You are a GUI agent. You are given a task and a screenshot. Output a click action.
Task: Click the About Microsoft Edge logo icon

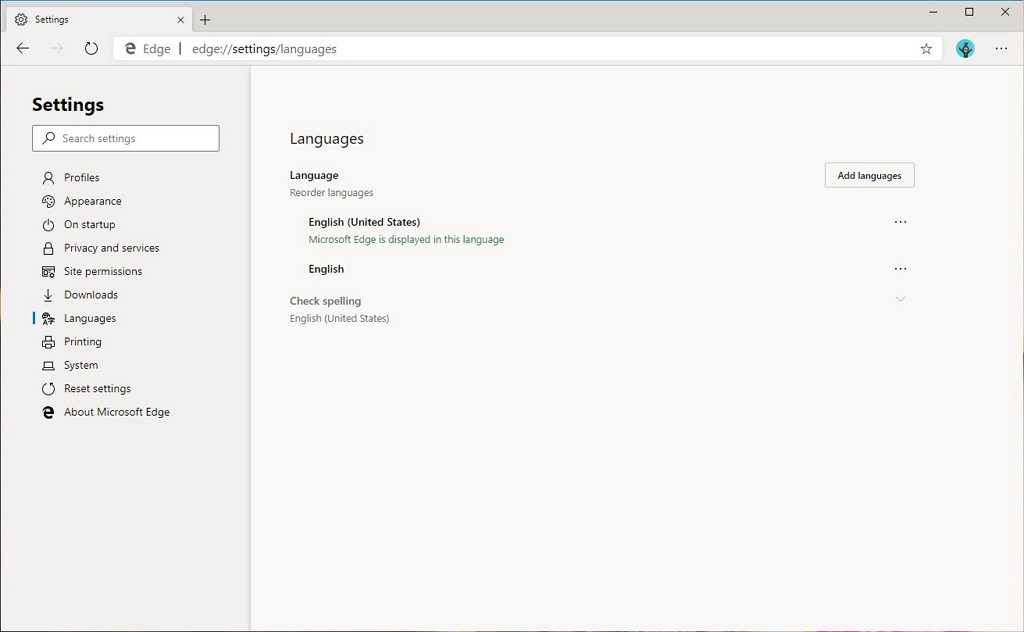click(x=48, y=412)
